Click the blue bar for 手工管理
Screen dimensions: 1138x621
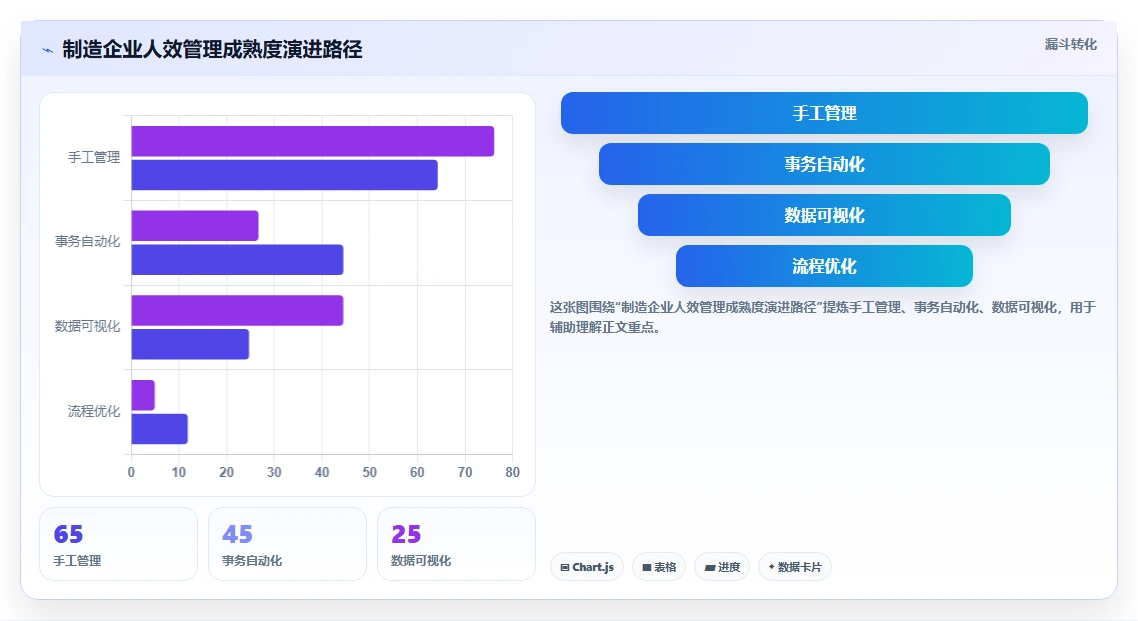coord(284,175)
